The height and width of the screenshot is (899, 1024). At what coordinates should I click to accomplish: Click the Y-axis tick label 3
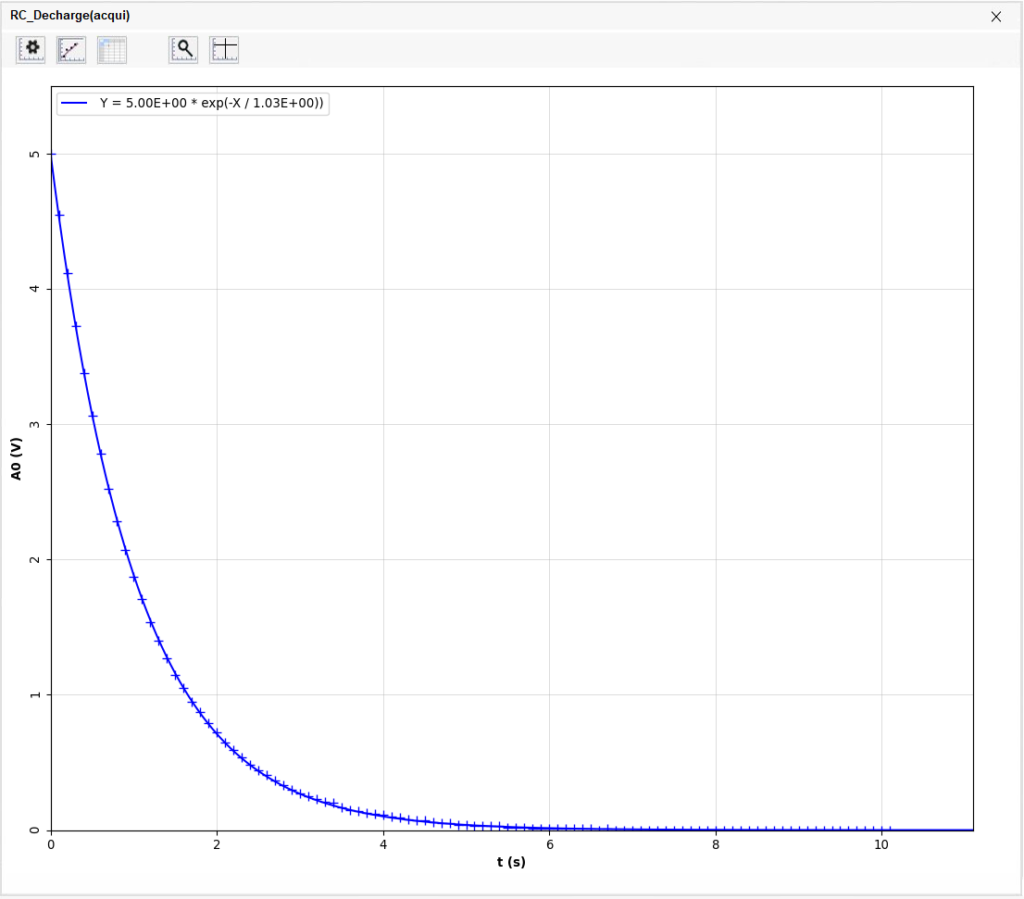pyautogui.click(x=35, y=424)
